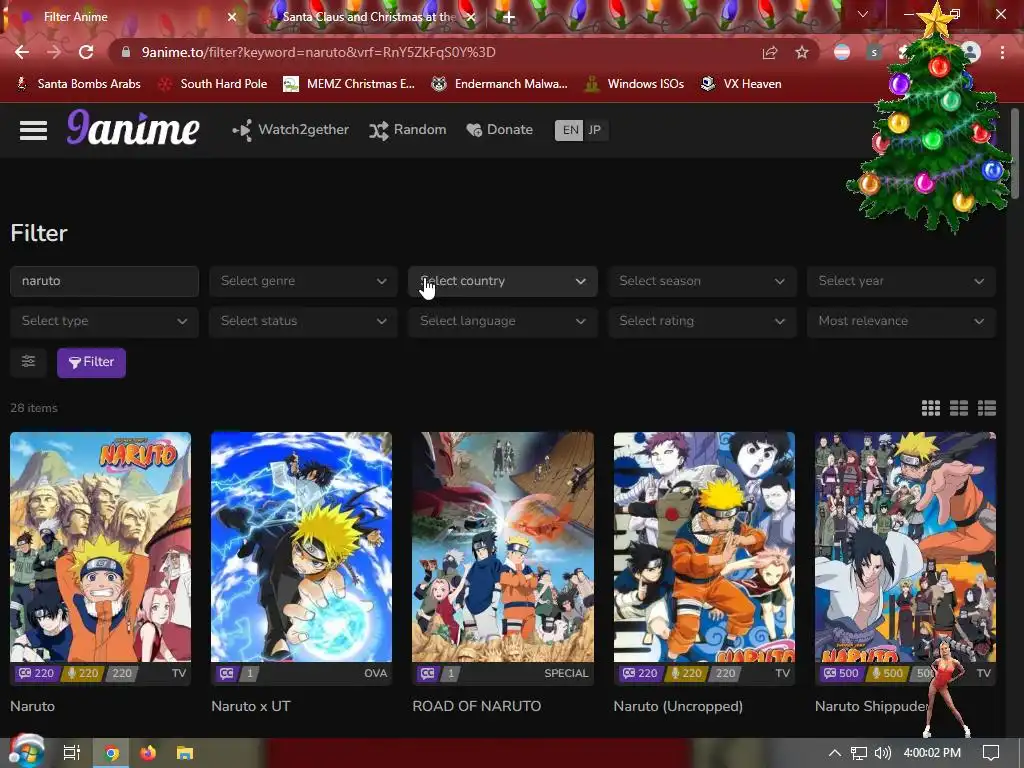Open the hamburger navigation menu
The width and height of the screenshot is (1024, 768).
[x=33, y=130]
